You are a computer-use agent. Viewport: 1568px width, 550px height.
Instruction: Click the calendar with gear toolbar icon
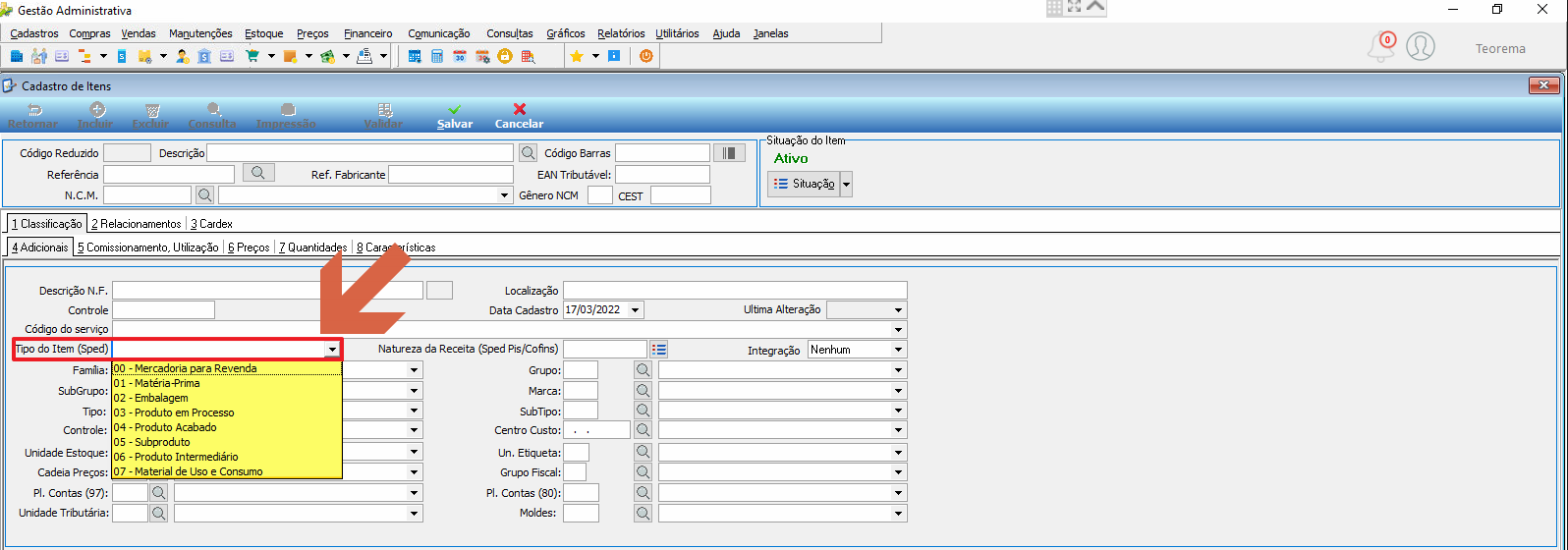[x=482, y=56]
